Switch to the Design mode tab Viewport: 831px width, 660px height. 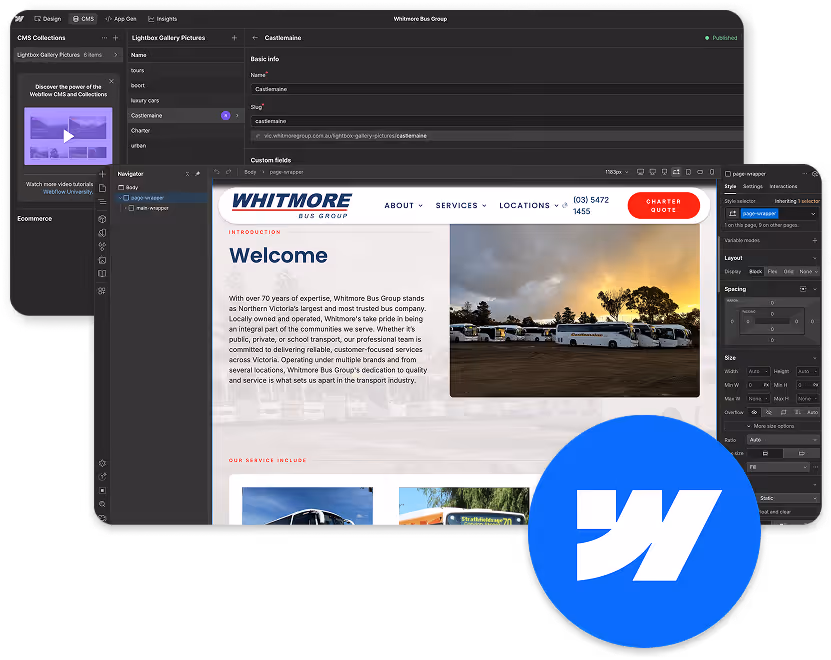pos(48,19)
